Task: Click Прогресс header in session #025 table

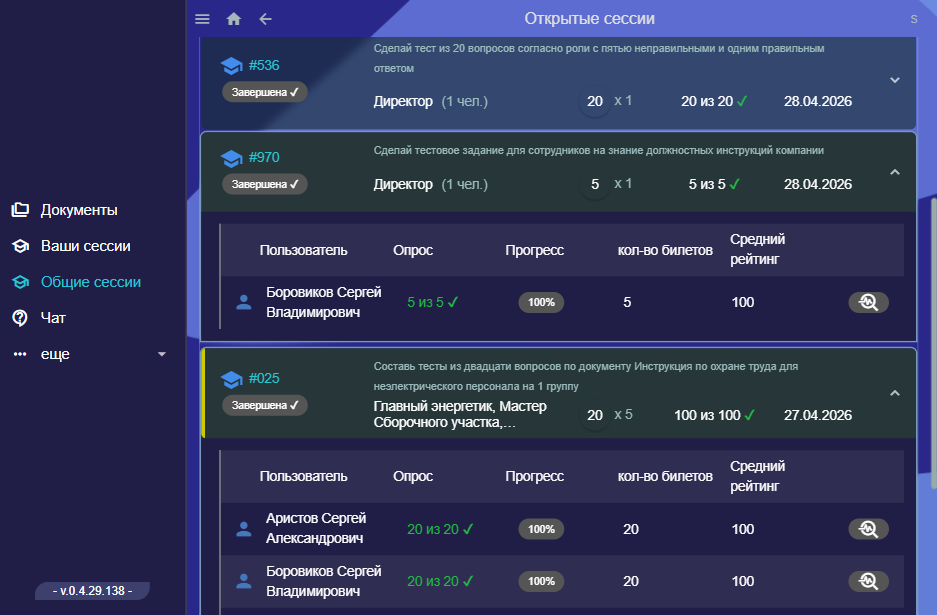Action: coord(534,476)
